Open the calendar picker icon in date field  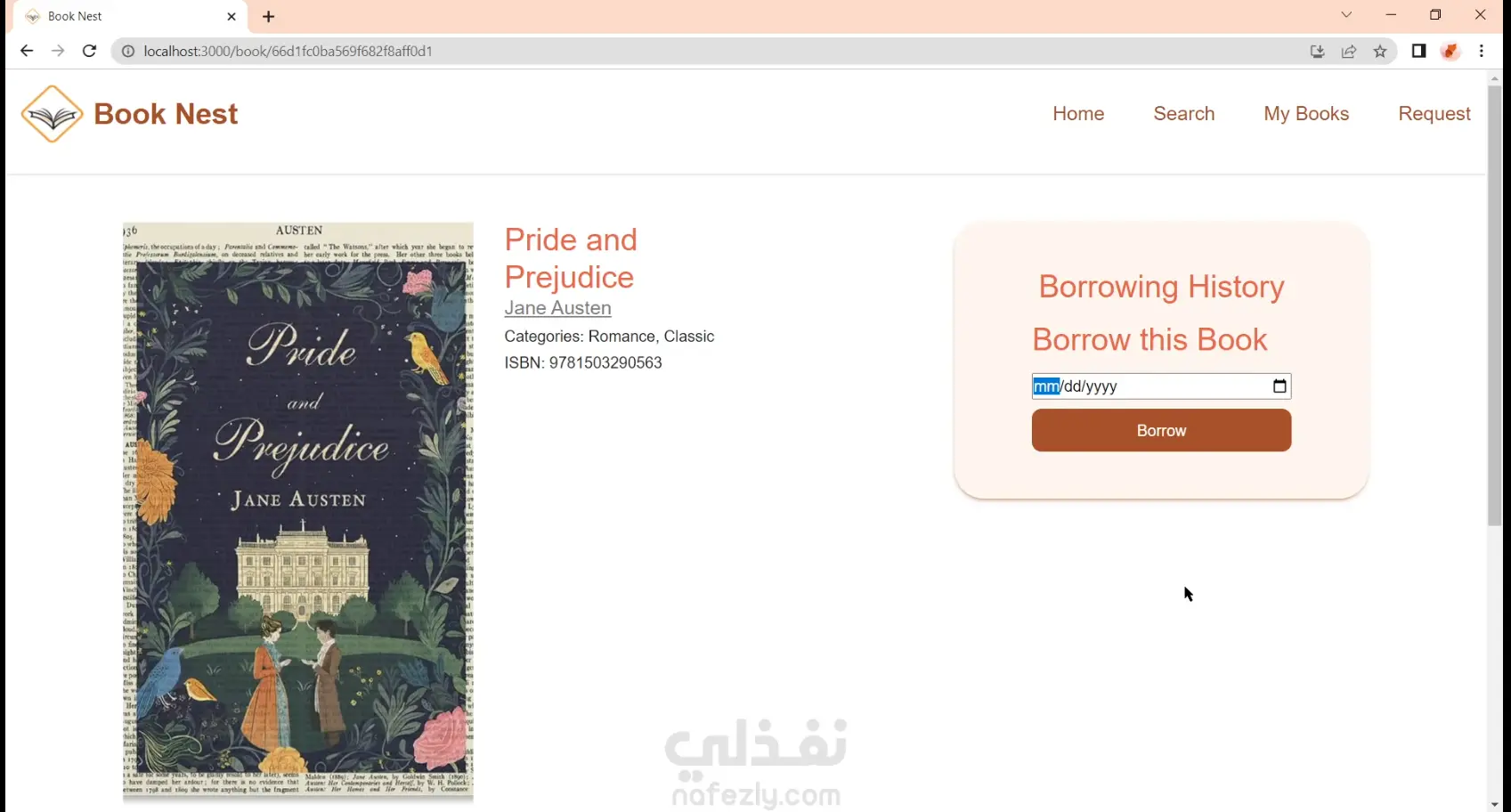coord(1279,386)
